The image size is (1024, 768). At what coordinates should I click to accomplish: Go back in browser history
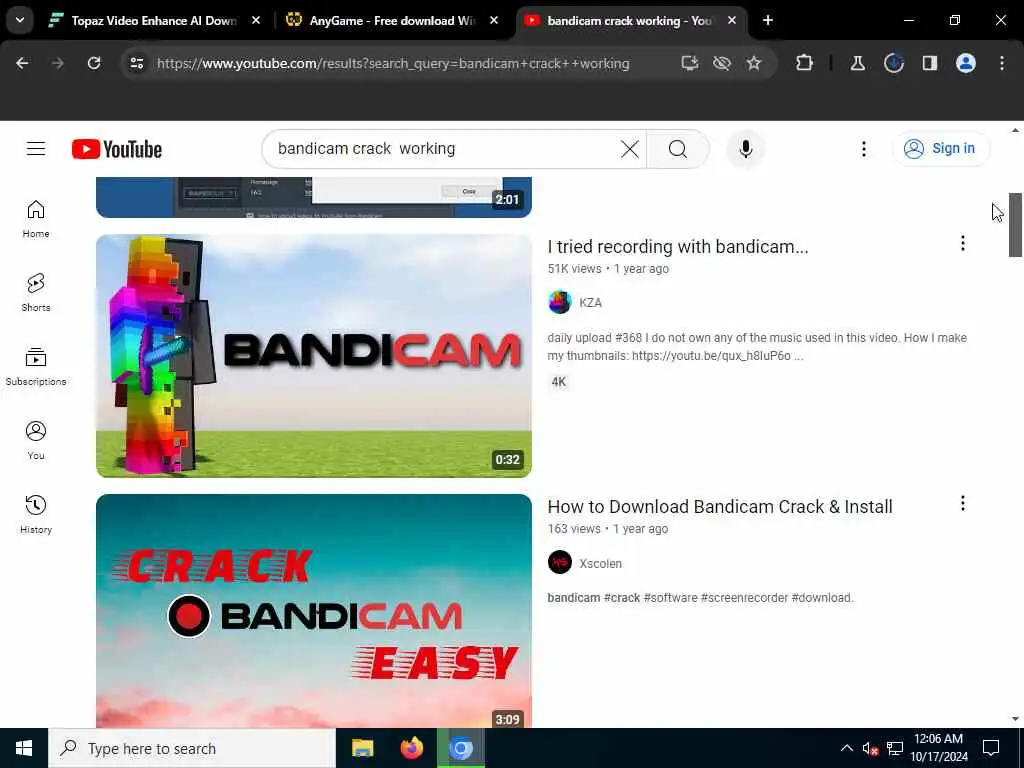(x=22, y=63)
